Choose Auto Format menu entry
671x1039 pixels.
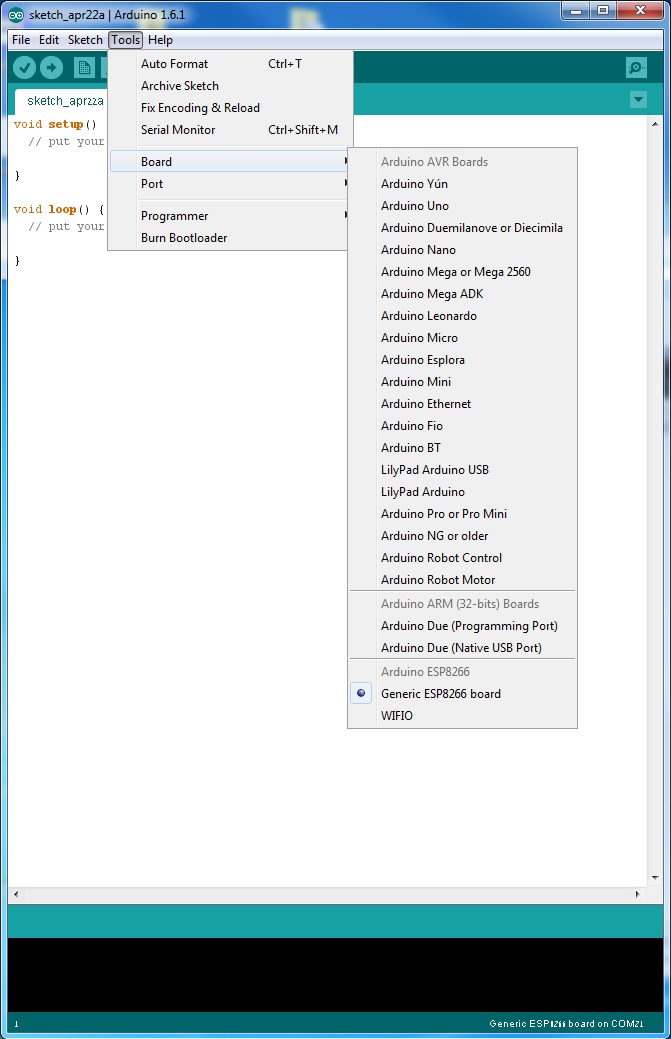pyautogui.click(x=230, y=64)
